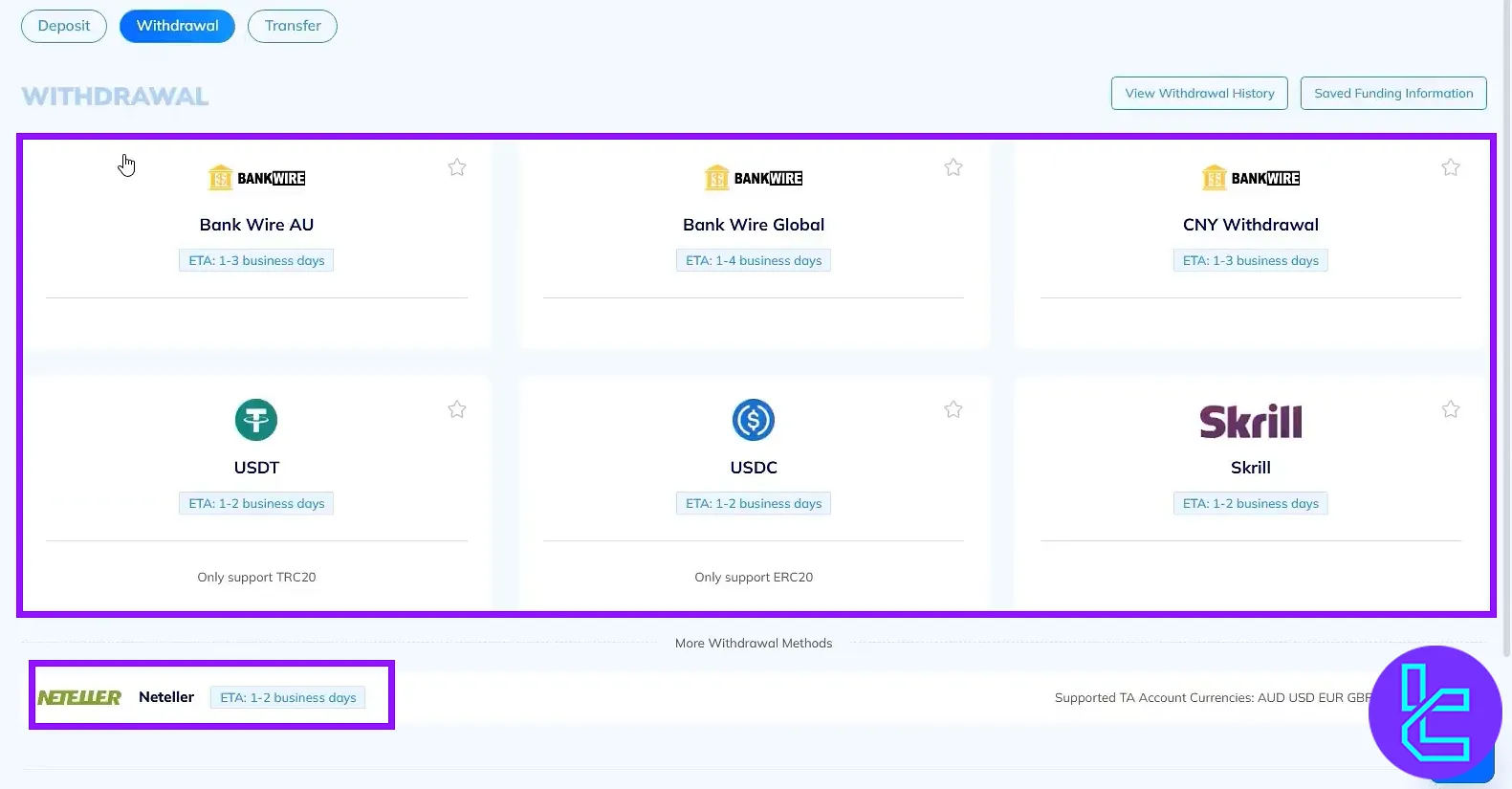1512x789 pixels.
Task: Click 'Only support TRC20' note
Action: pos(256,577)
